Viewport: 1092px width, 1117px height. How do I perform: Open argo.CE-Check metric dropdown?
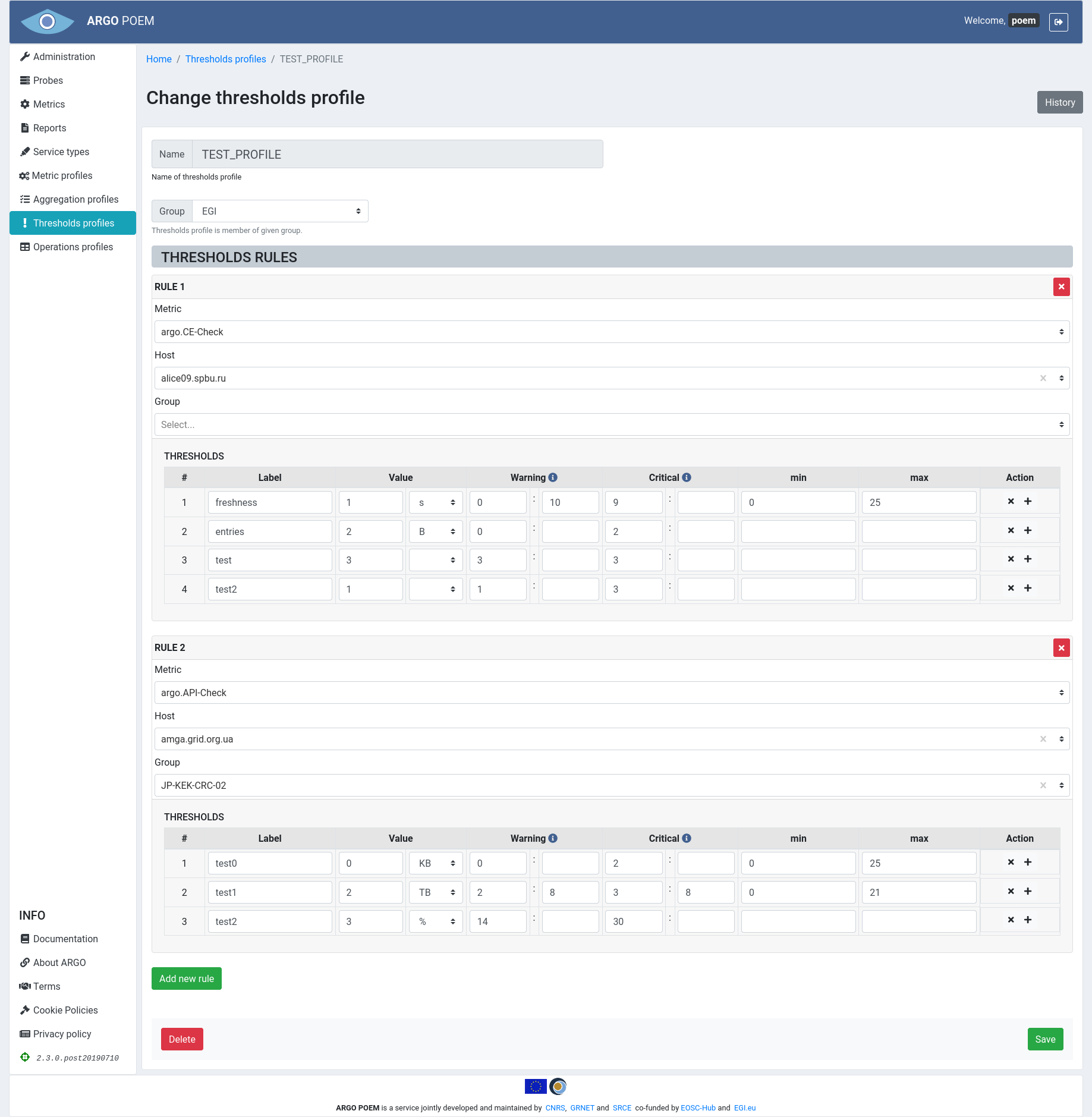pos(612,332)
